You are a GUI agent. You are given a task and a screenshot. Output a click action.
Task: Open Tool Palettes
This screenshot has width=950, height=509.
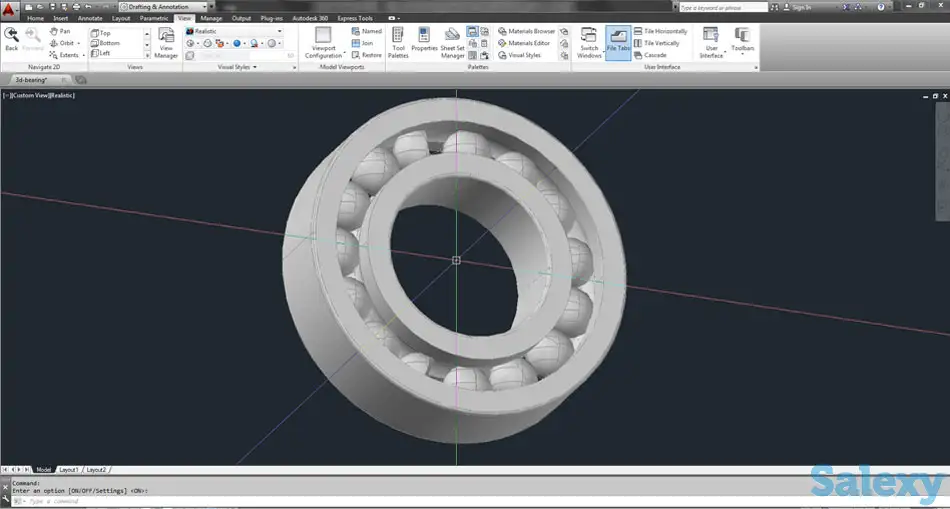coord(398,43)
